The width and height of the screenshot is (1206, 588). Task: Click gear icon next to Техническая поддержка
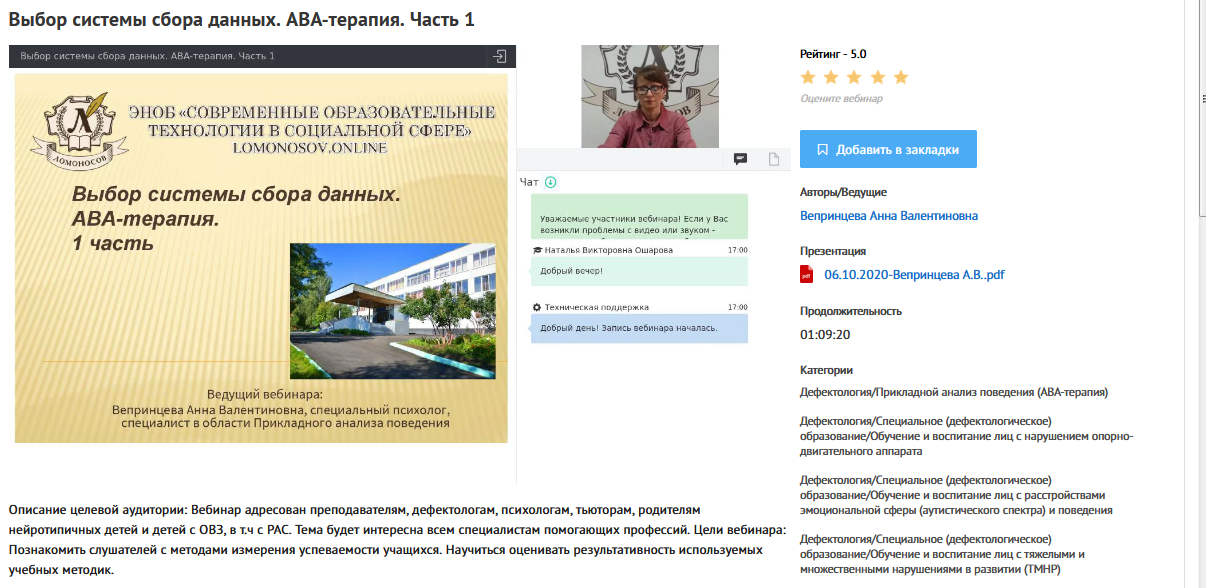coord(537,307)
